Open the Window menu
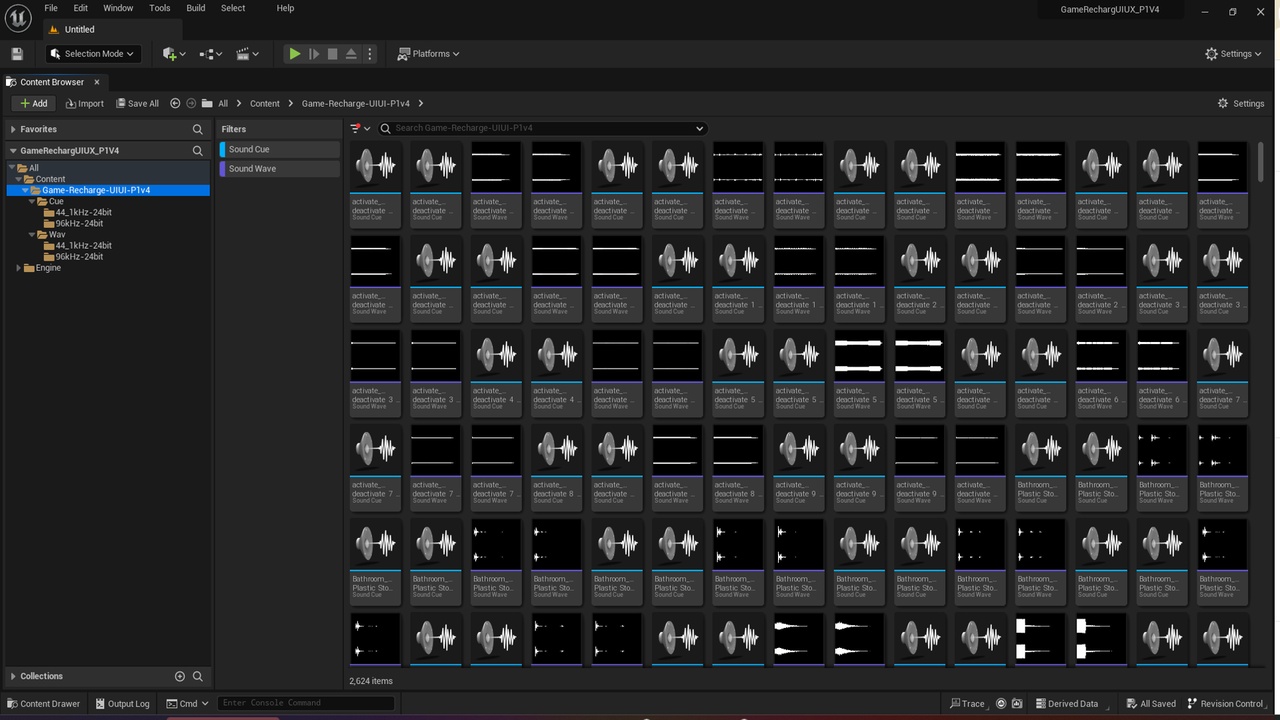Image resolution: width=1280 pixels, height=720 pixels. tap(118, 8)
